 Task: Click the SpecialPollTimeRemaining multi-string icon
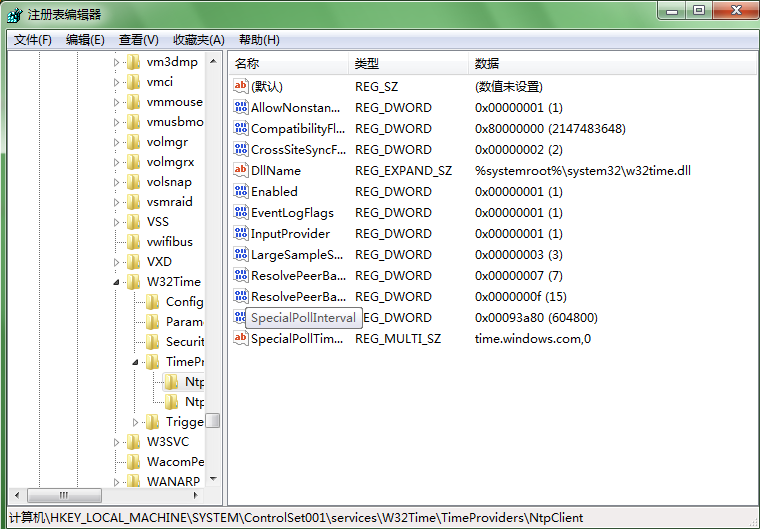(x=240, y=338)
